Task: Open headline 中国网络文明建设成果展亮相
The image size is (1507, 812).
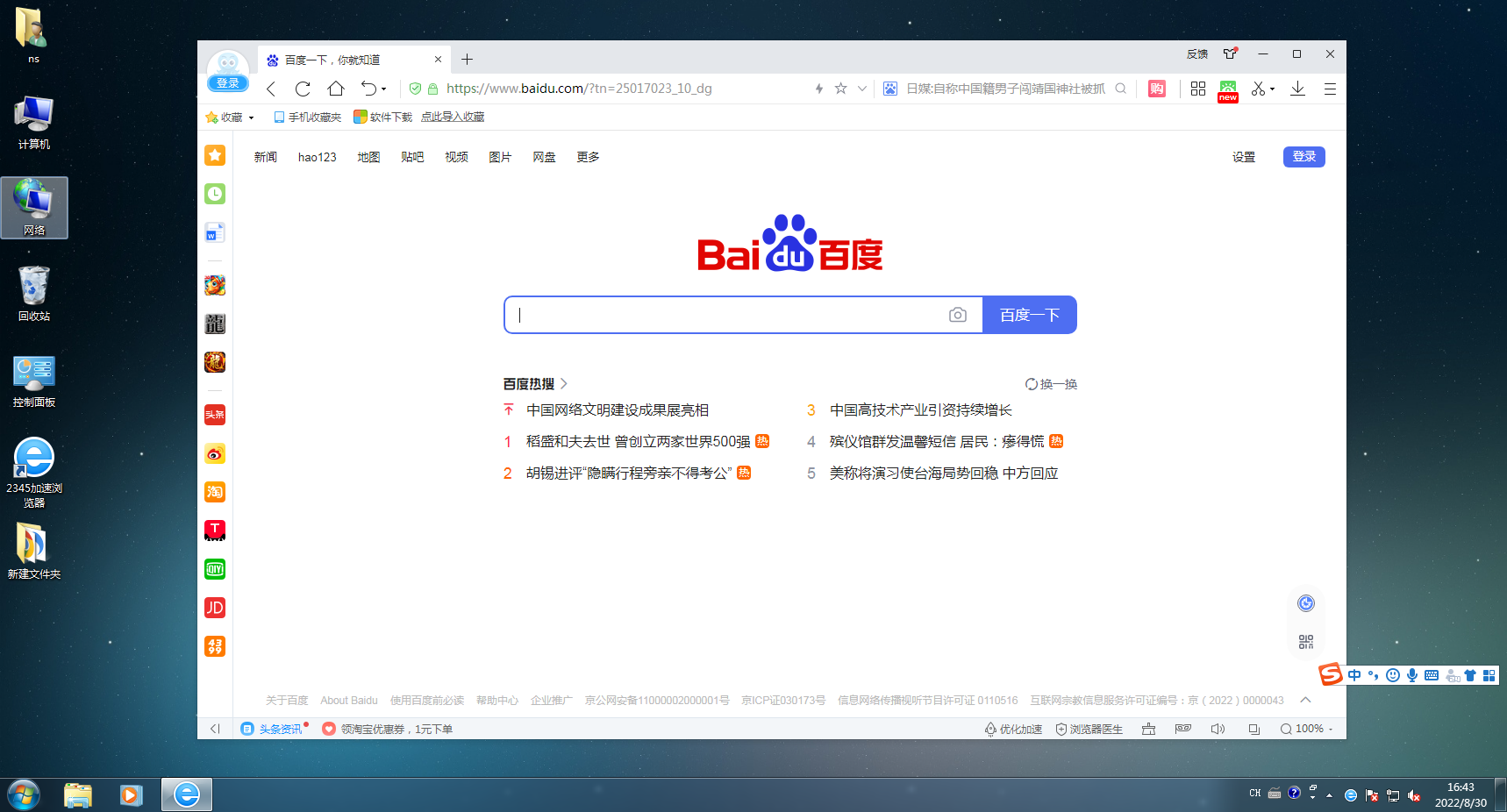Action: coord(618,410)
